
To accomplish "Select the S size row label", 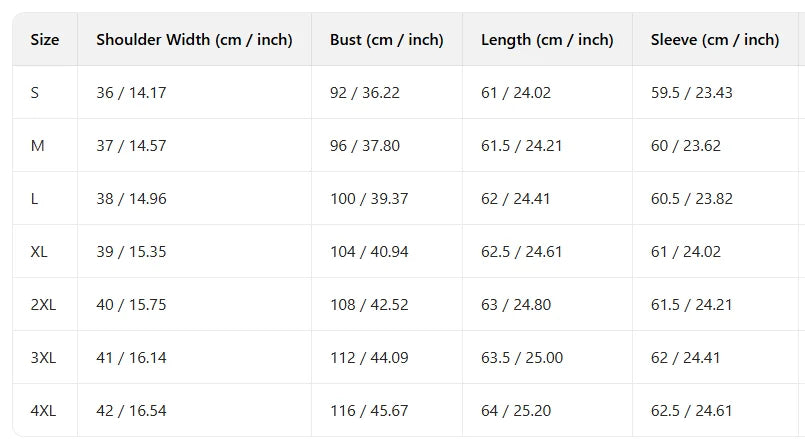I will click(x=35, y=93).
